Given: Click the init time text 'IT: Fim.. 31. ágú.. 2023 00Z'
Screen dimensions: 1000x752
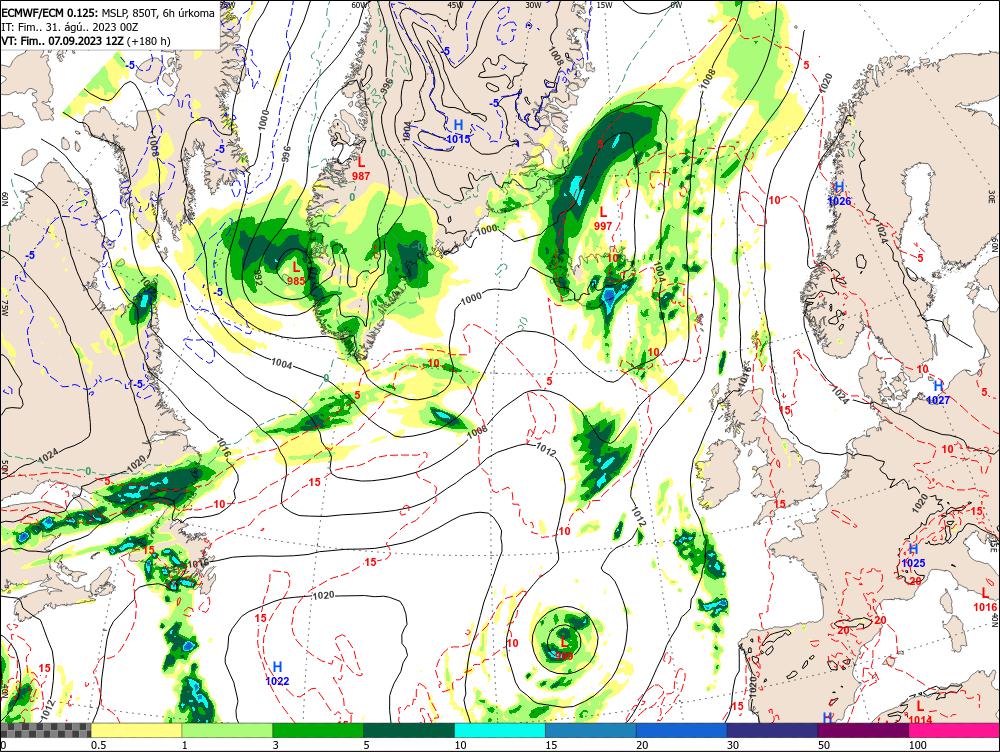Looking at the screenshot, I should [70, 27].
